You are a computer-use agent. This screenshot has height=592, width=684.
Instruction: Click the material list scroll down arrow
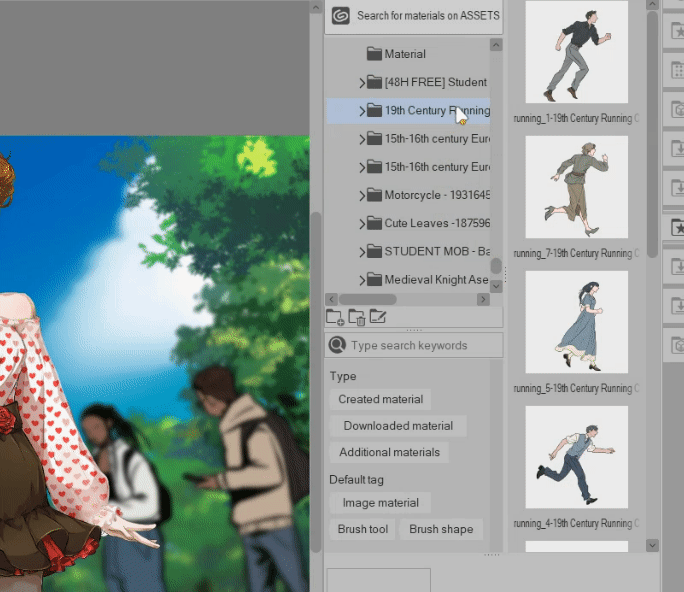click(652, 545)
